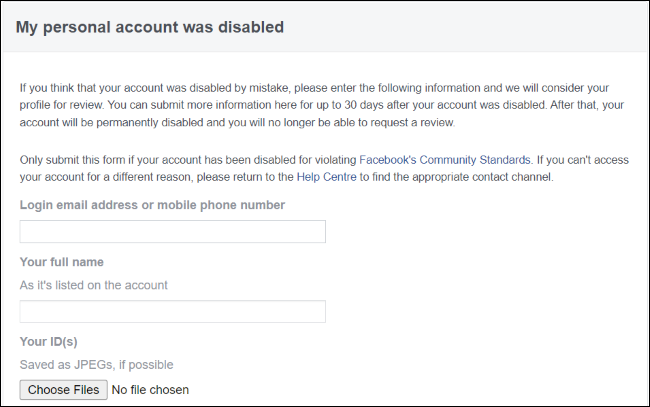Screen dimensions: 650x407
Task: Click the 'Your full name' label
Action: coord(61,262)
